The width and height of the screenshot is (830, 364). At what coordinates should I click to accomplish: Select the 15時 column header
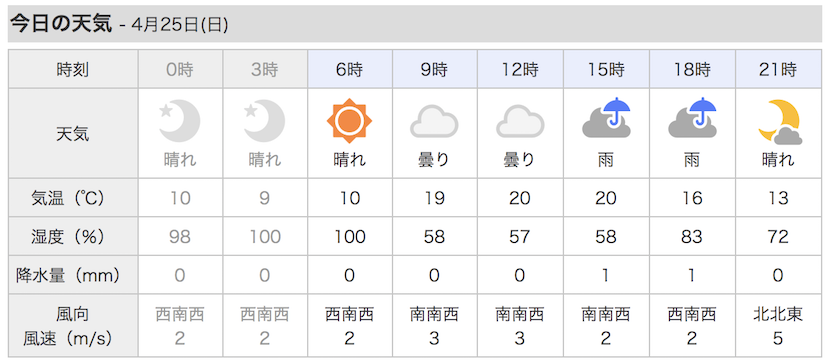[606, 69]
